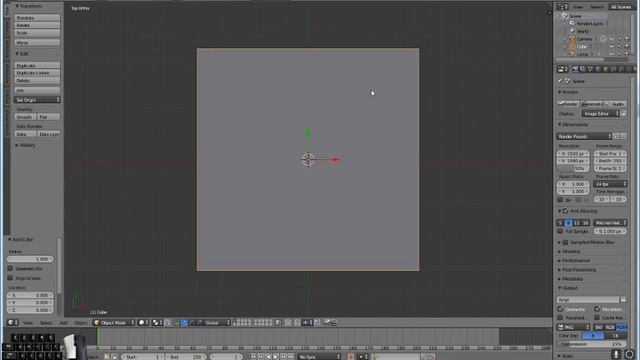Click the Translate button

tap(37, 18)
